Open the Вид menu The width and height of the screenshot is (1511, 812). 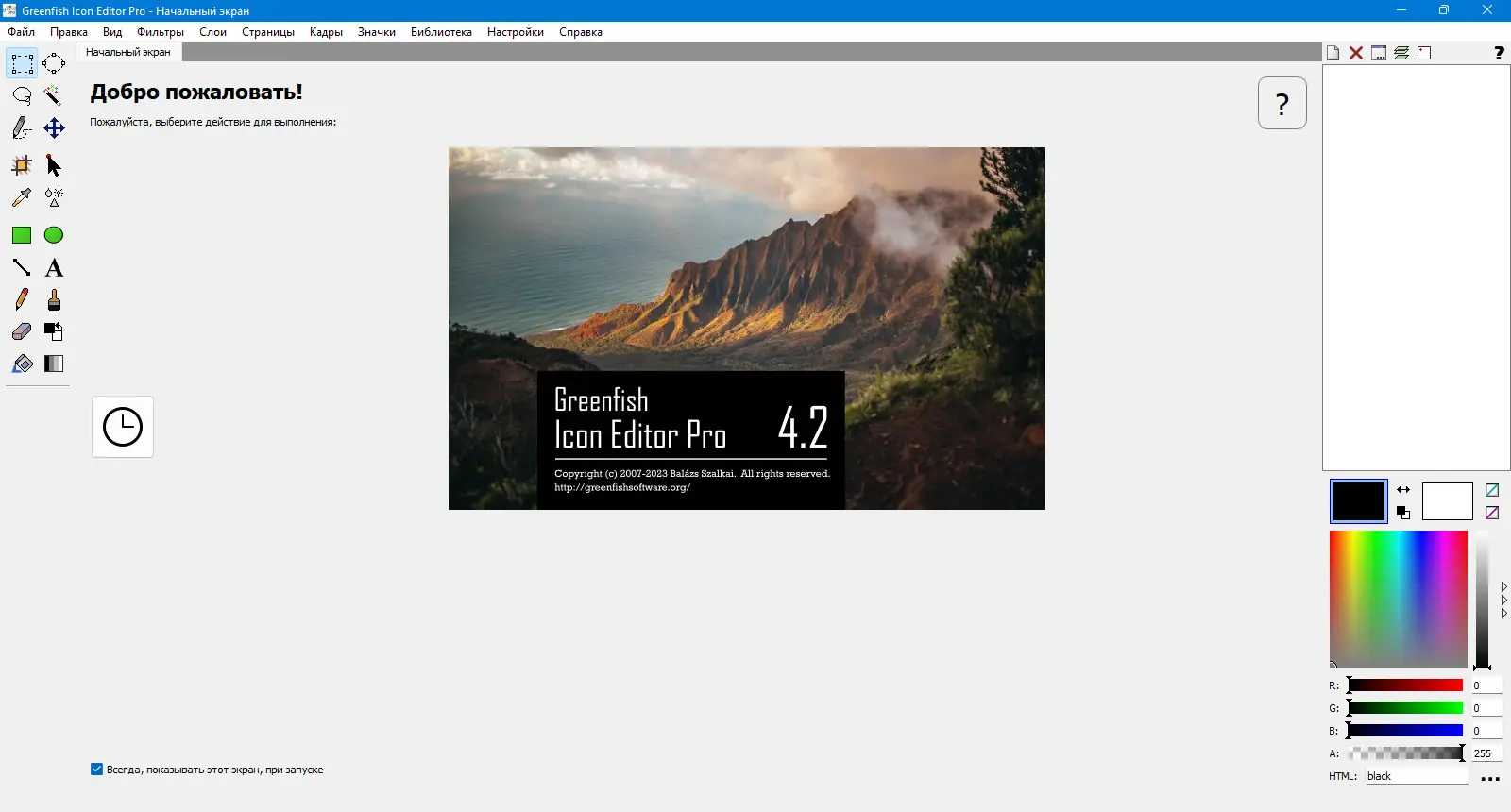112,32
